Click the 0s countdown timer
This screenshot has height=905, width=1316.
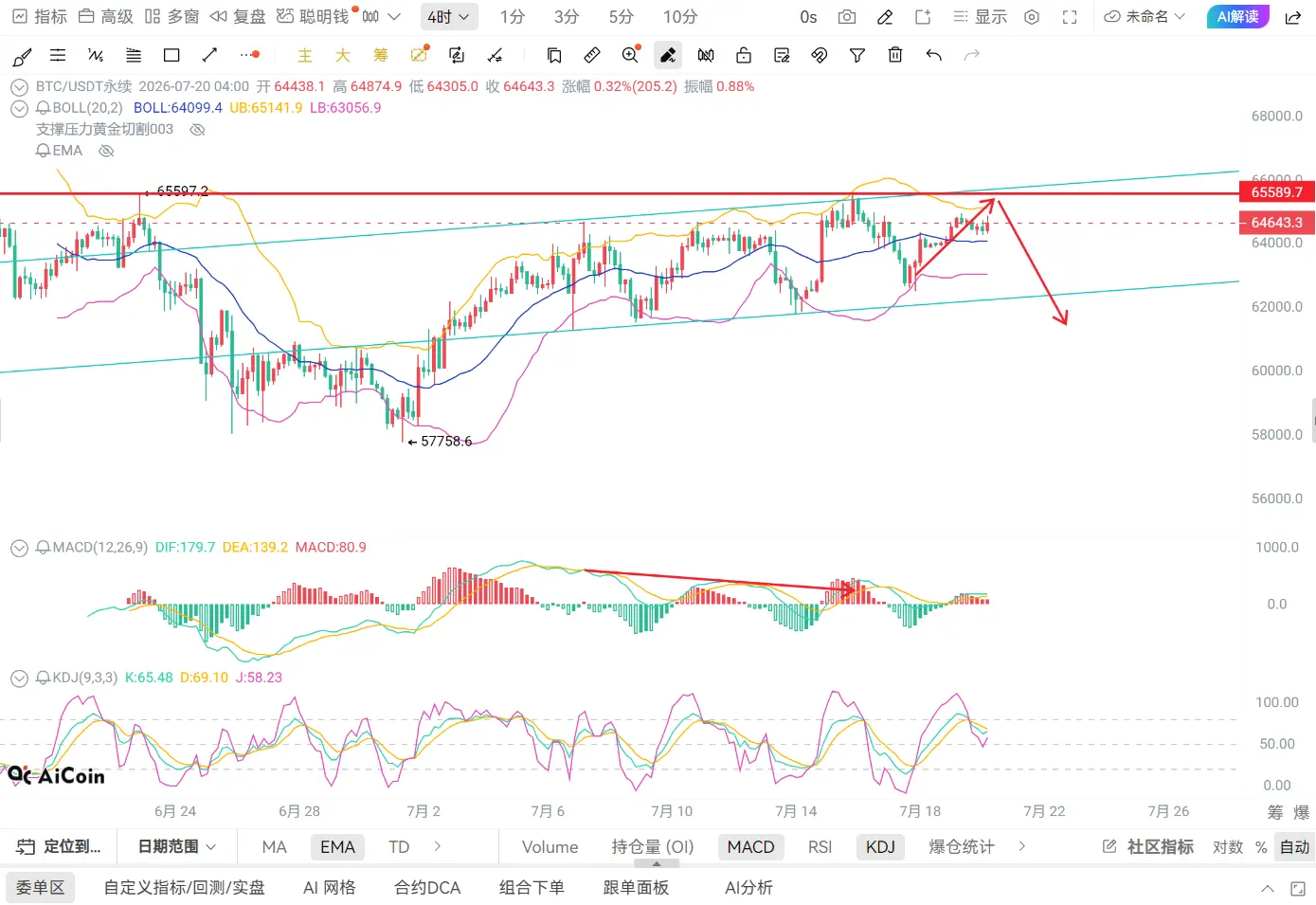click(x=808, y=17)
